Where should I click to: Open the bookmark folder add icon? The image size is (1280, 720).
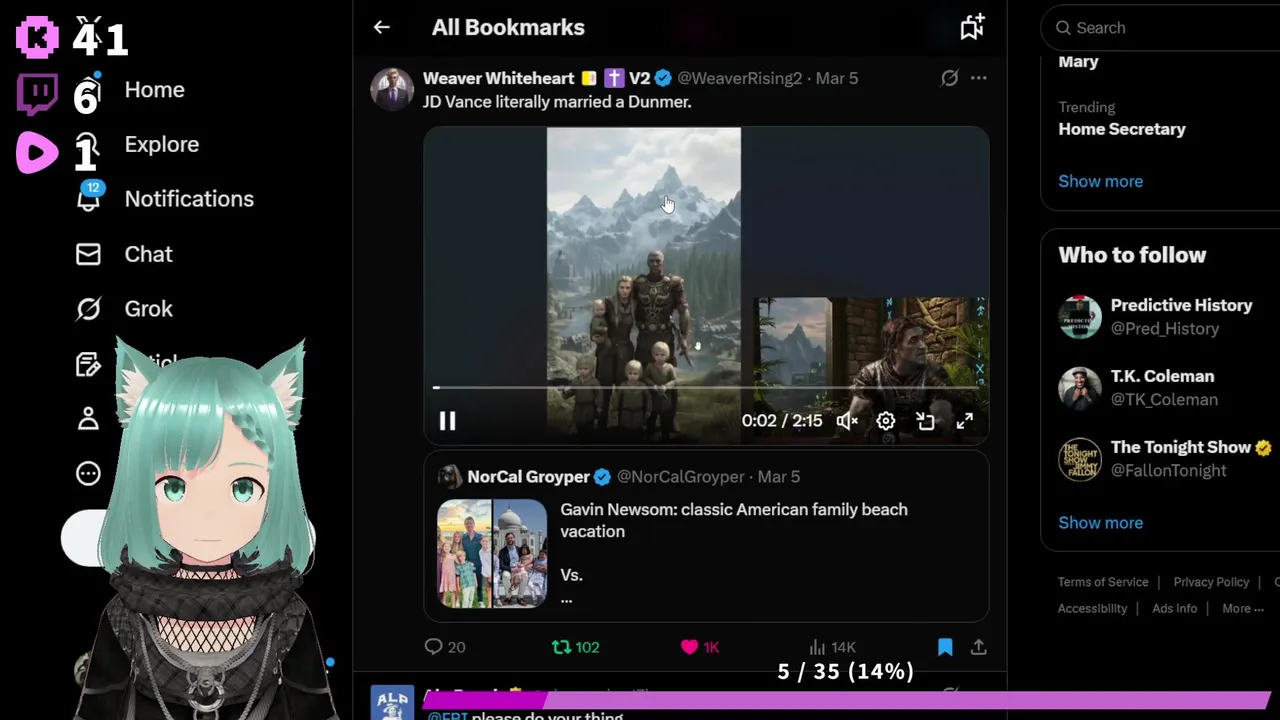click(972, 27)
